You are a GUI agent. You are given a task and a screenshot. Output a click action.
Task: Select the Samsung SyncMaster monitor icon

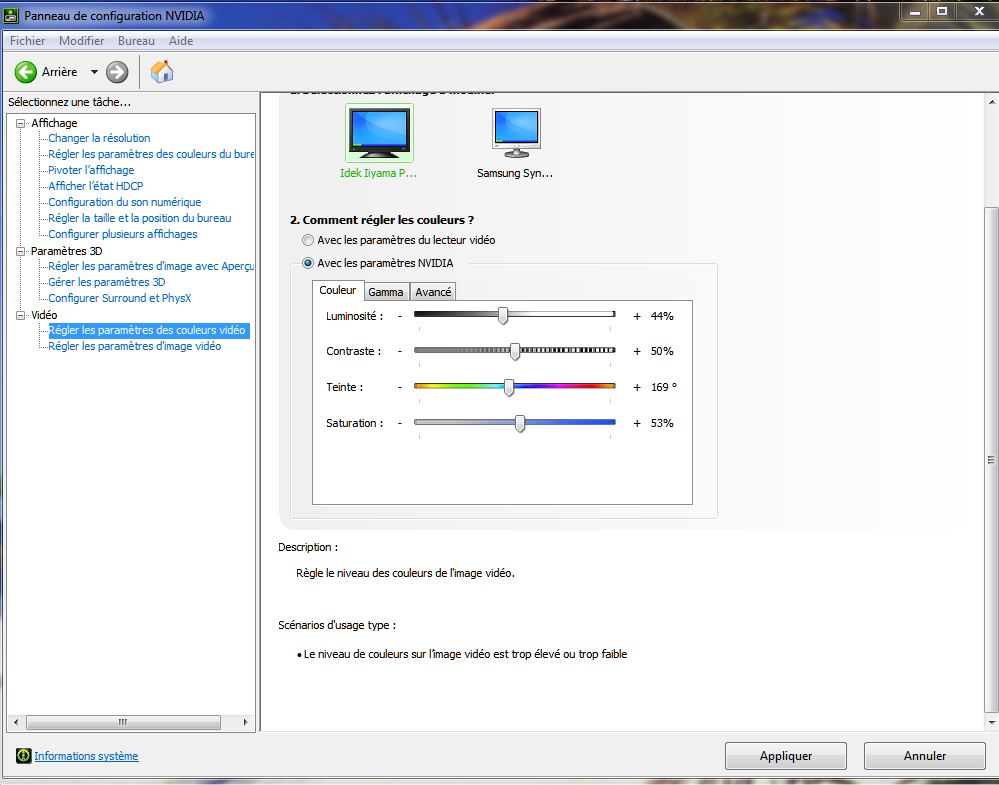[x=516, y=133]
